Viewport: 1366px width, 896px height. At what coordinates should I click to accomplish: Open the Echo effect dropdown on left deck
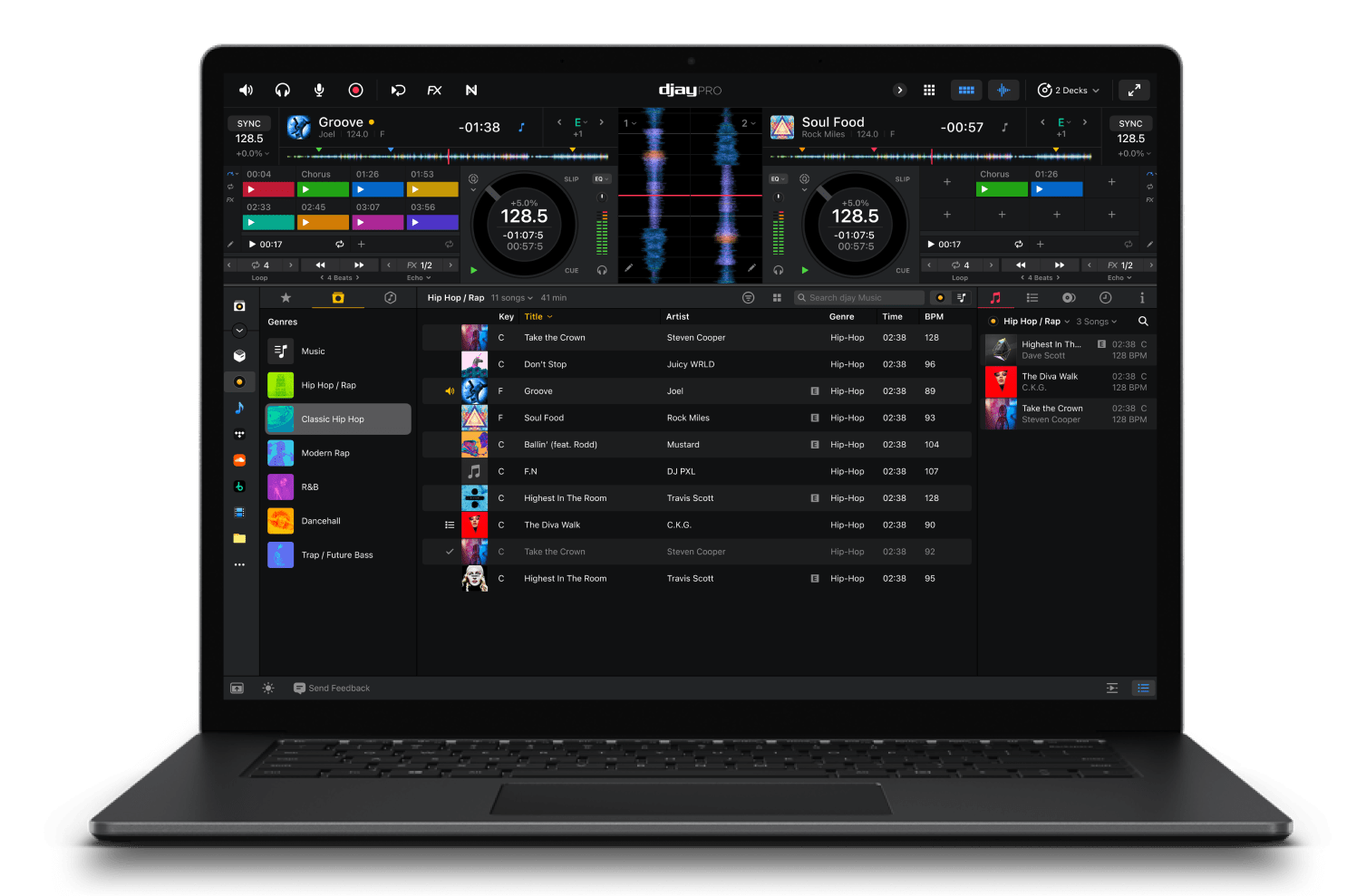tap(419, 278)
